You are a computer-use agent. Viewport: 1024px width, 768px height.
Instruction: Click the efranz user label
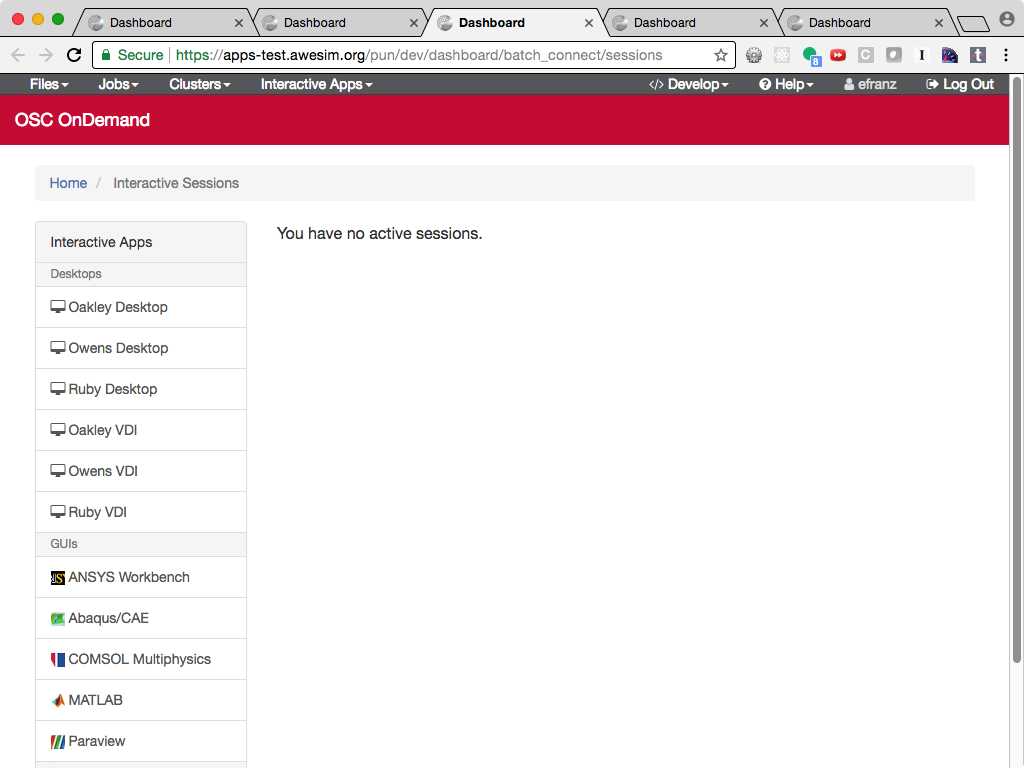click(870, 84)
